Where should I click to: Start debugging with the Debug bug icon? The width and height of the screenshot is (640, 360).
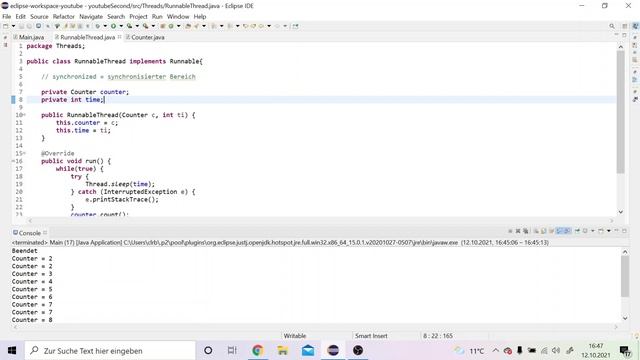(x=98, y=26)
